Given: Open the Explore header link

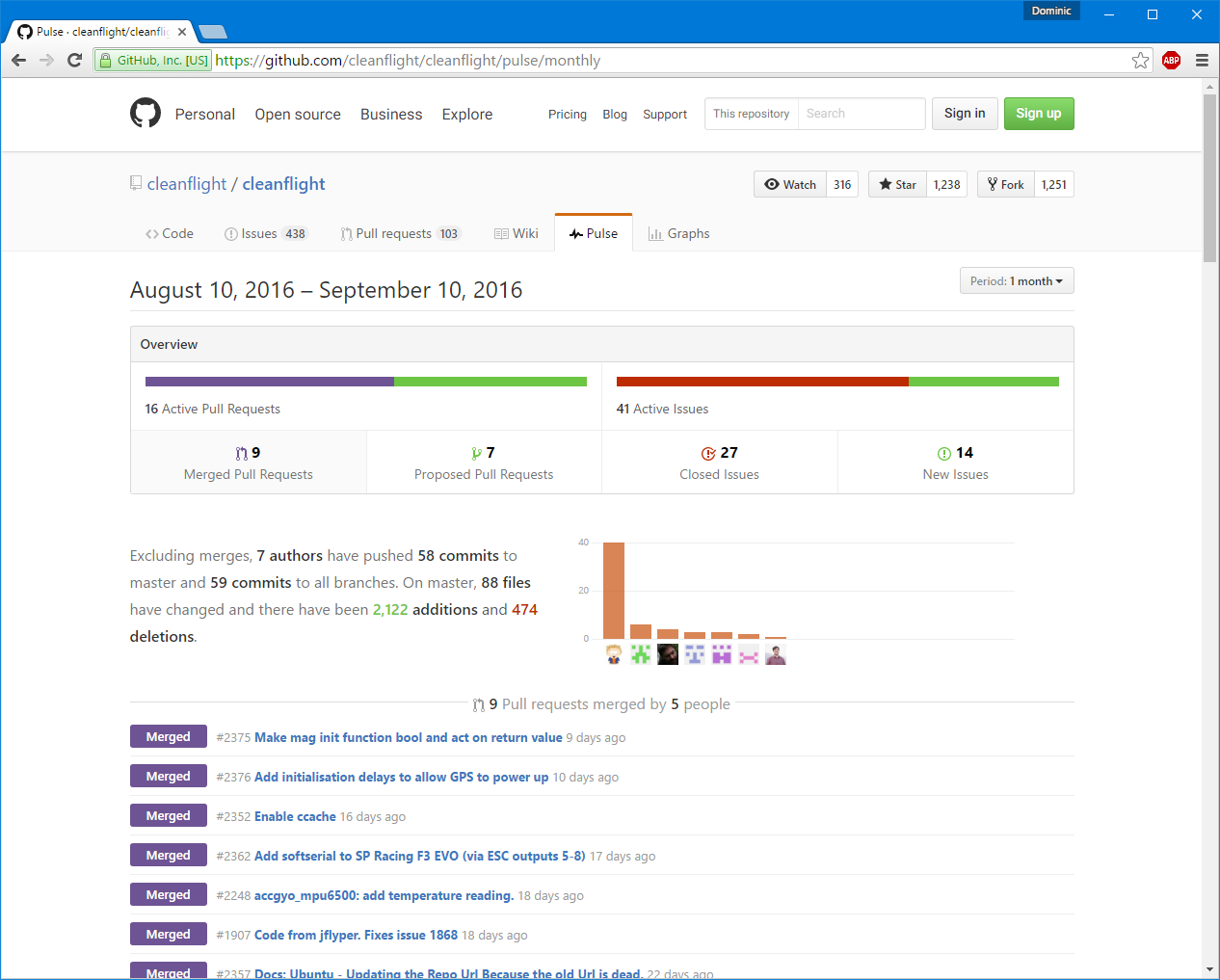Looking at the screenshot, I should tap(467, 114).
